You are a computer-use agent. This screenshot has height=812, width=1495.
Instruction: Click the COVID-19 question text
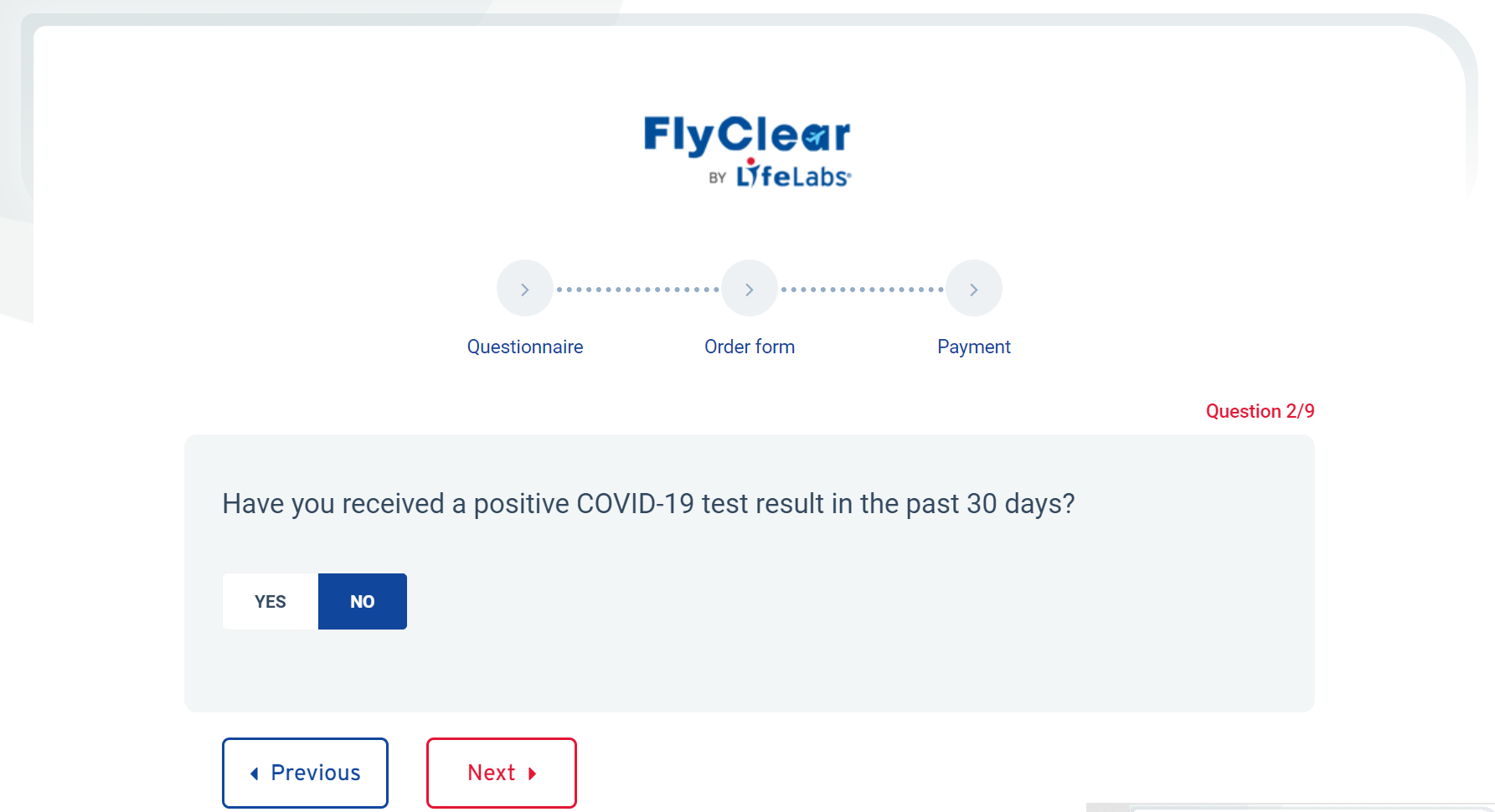click(x=648, y=504)
